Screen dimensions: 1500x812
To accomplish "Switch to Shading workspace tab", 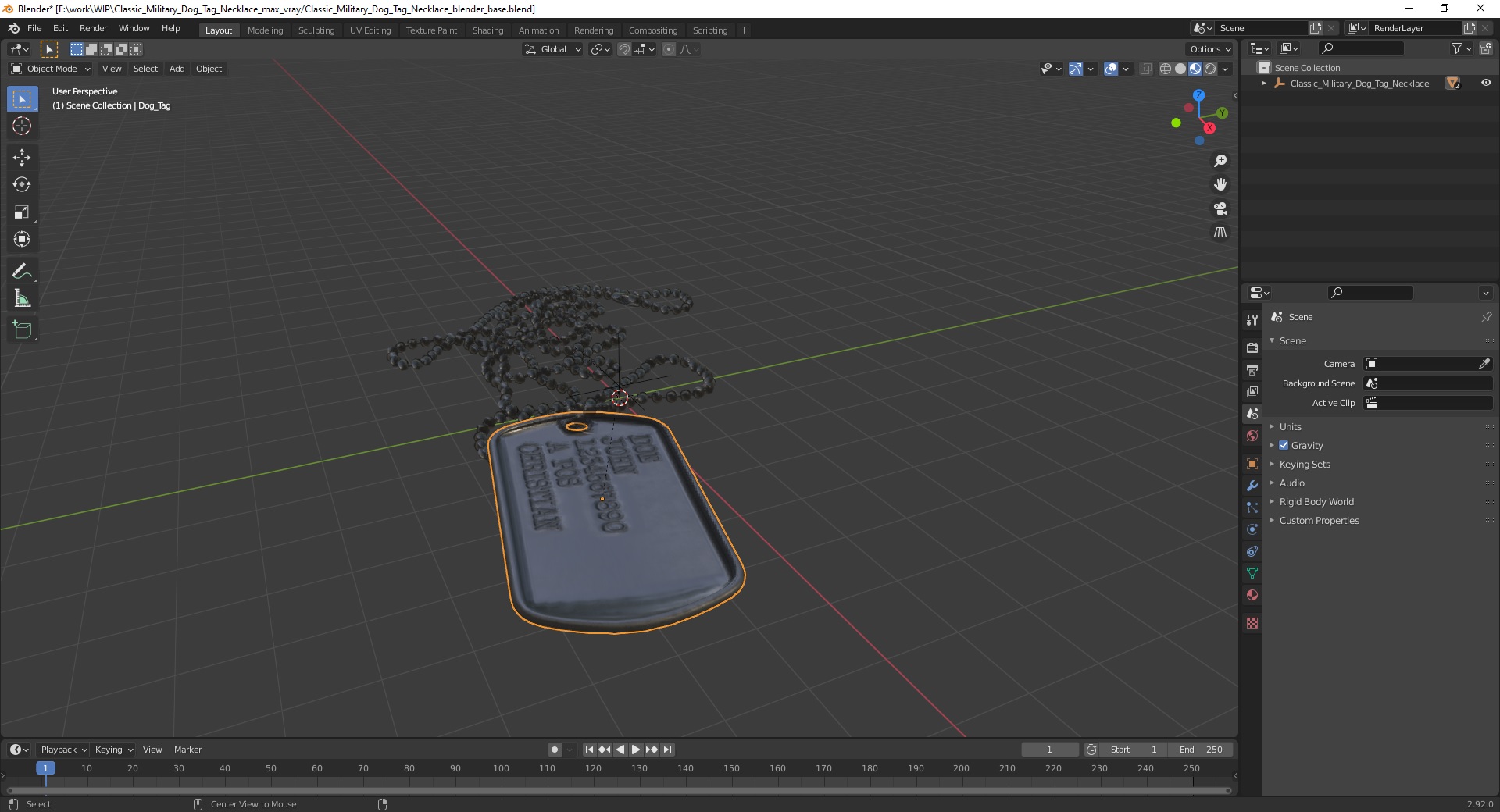I will tap(487, 30).
